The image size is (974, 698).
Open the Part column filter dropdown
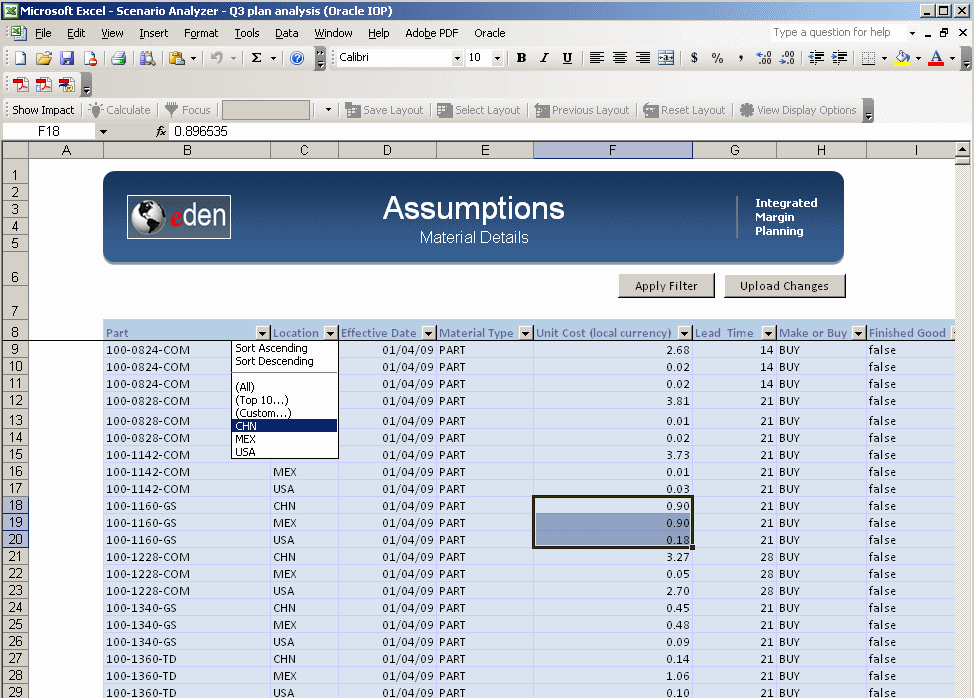tap(263, 333)
